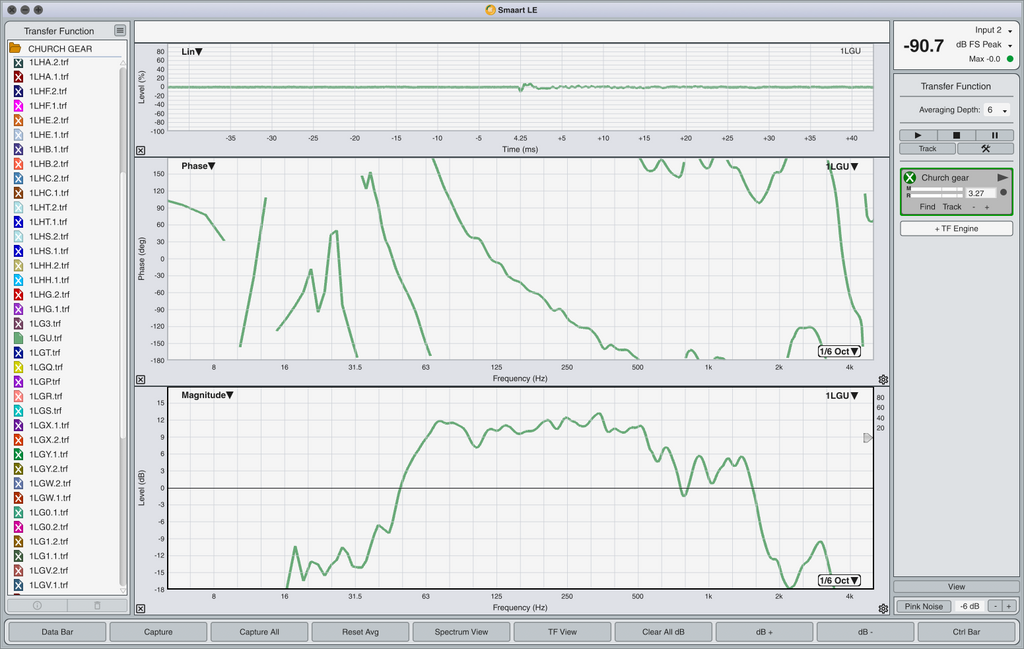Click the play button in Transfer Function controls

click(x=918, y=135)
